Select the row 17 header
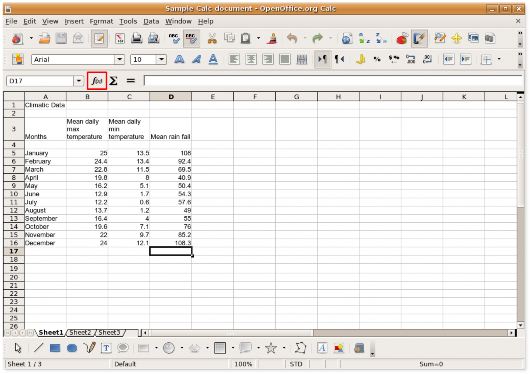 pyautogui.click(x=14, y=251)
